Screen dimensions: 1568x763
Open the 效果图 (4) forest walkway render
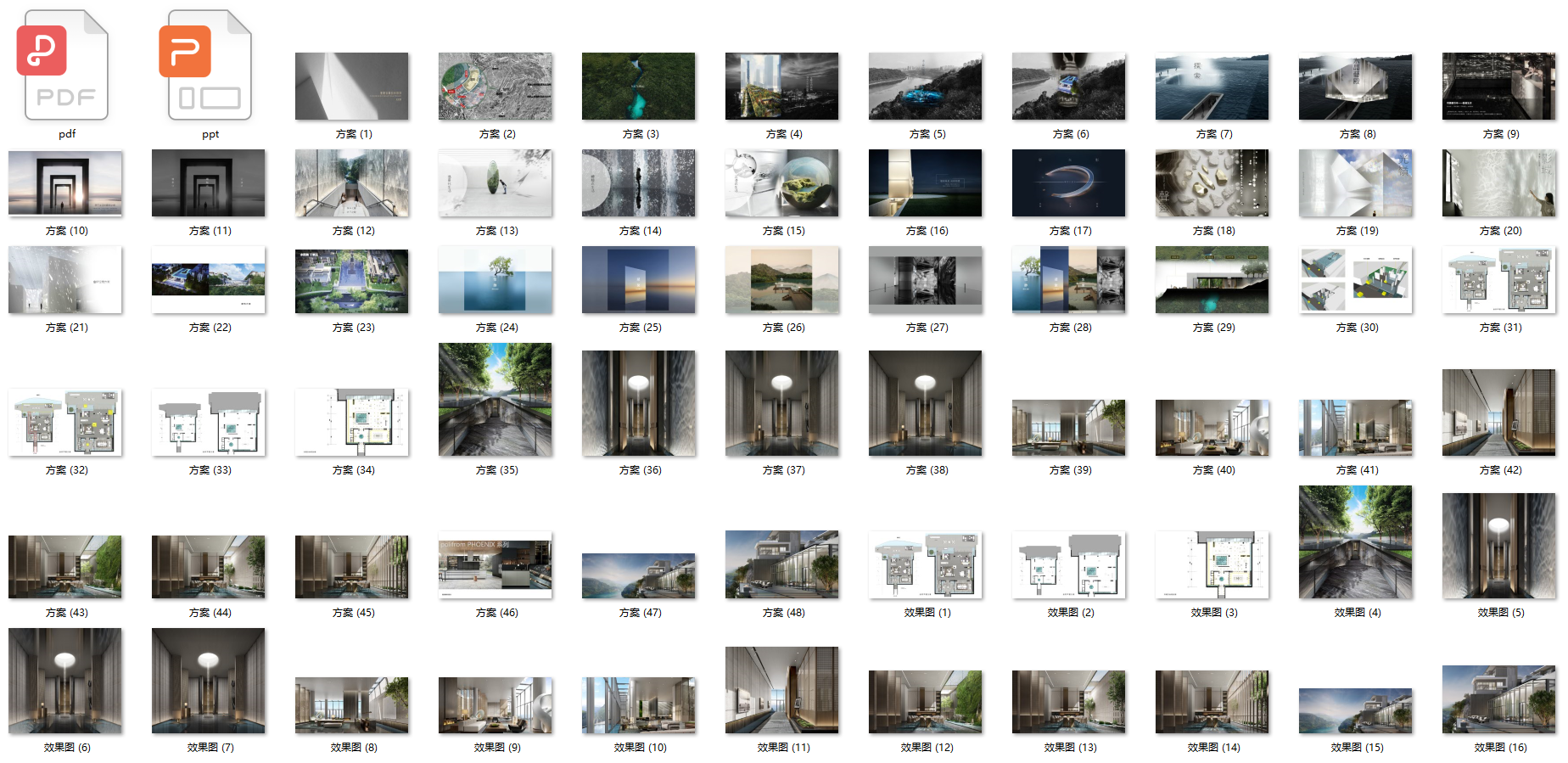point(1355,541)
